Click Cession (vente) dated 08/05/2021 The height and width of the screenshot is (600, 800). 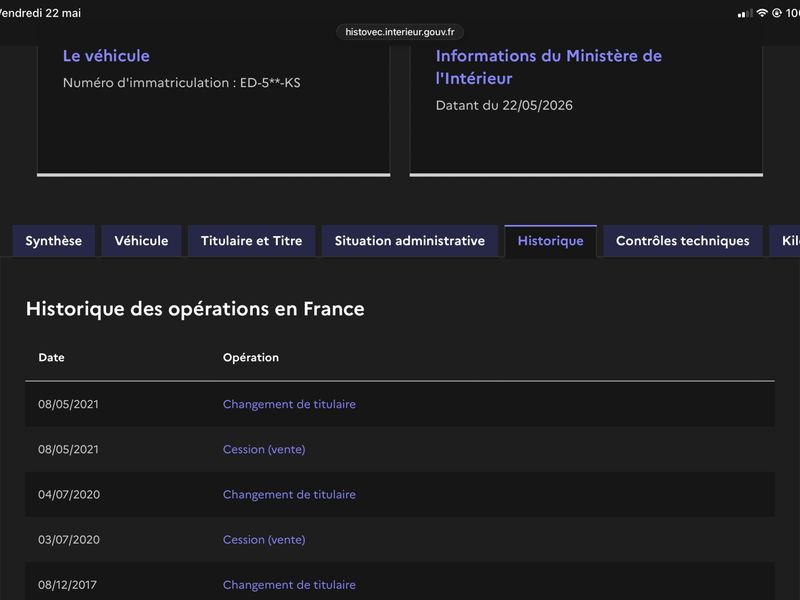tap(264, 449)
